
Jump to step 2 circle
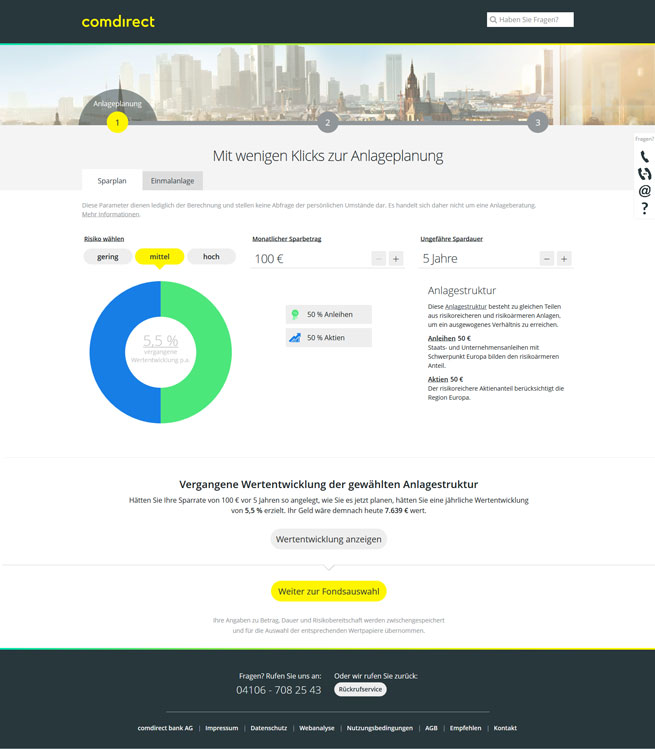coord(327,123)
